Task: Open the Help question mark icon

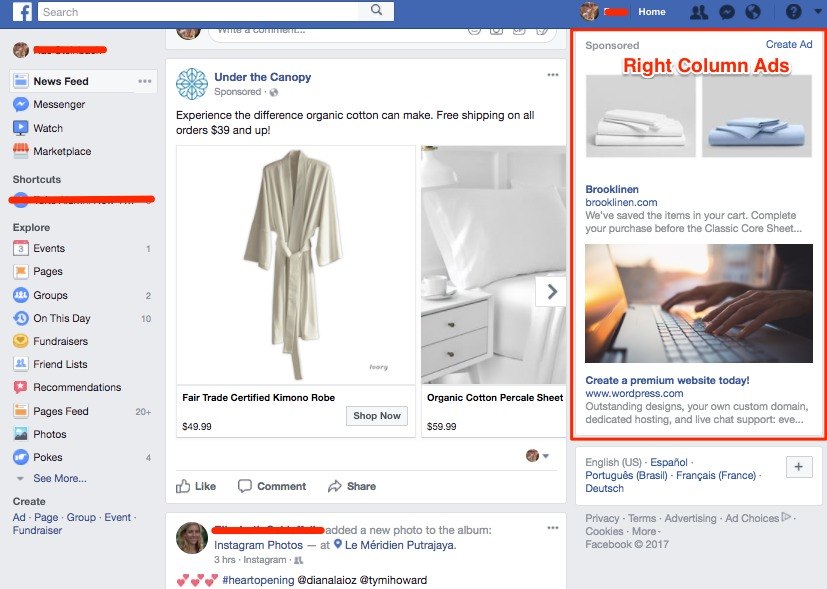Action: (793, 12)
